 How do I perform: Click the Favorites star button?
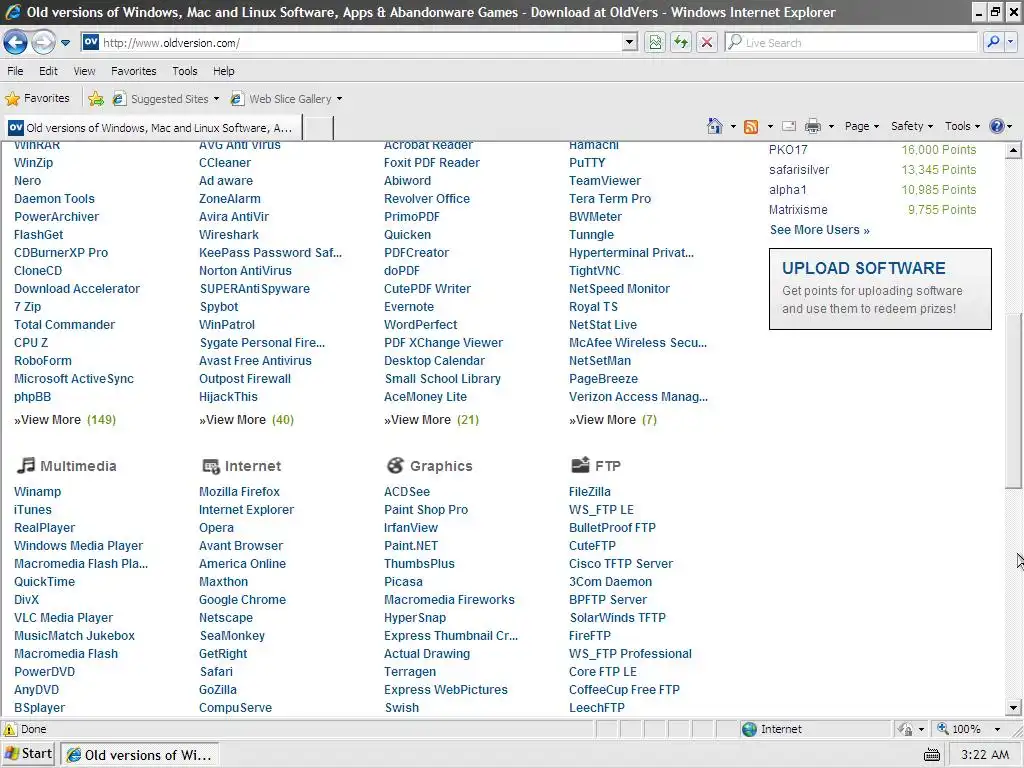37,99
